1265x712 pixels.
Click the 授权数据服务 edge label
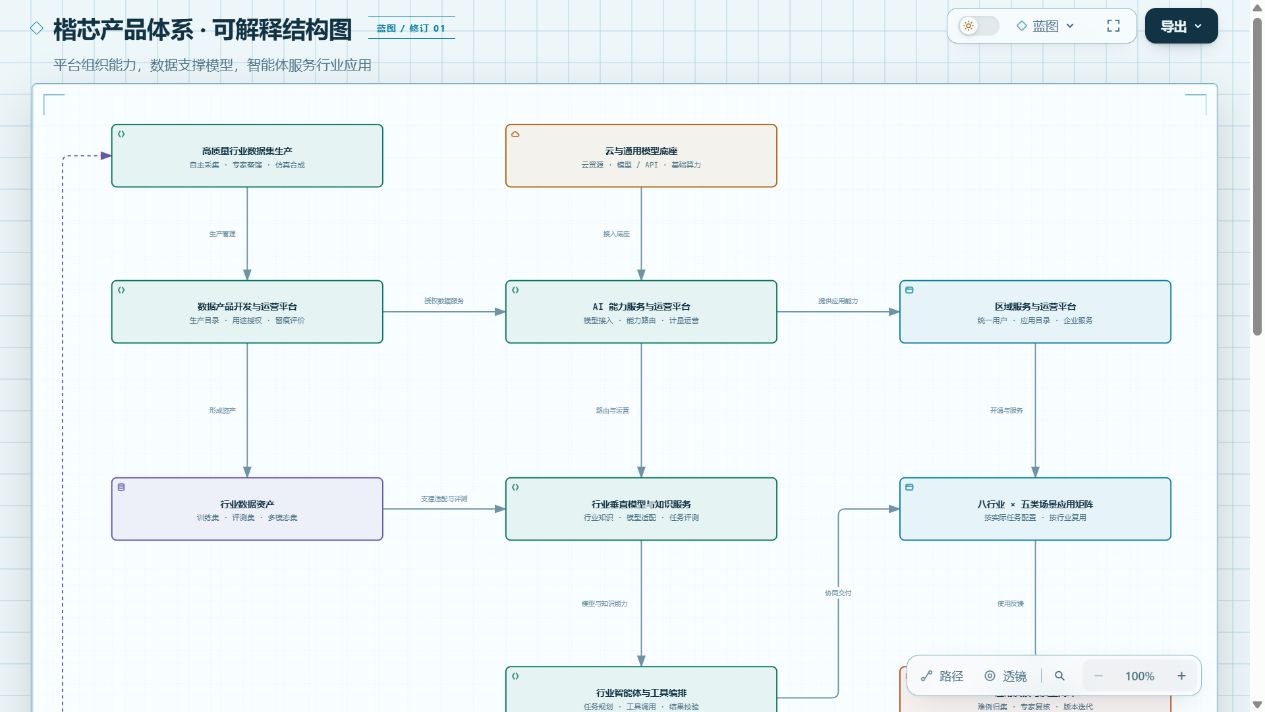(x=444, y=300)
